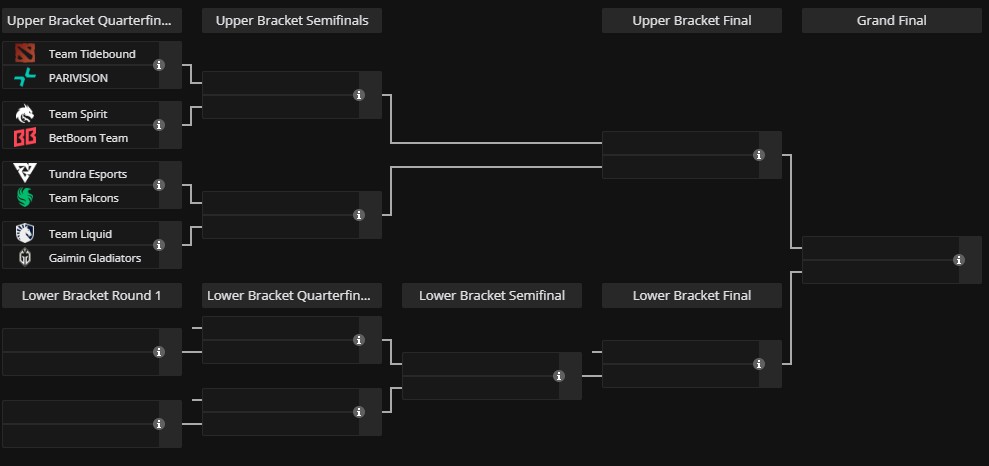Select the Upper Bracket Semifinals header

(x=292, y=21)
